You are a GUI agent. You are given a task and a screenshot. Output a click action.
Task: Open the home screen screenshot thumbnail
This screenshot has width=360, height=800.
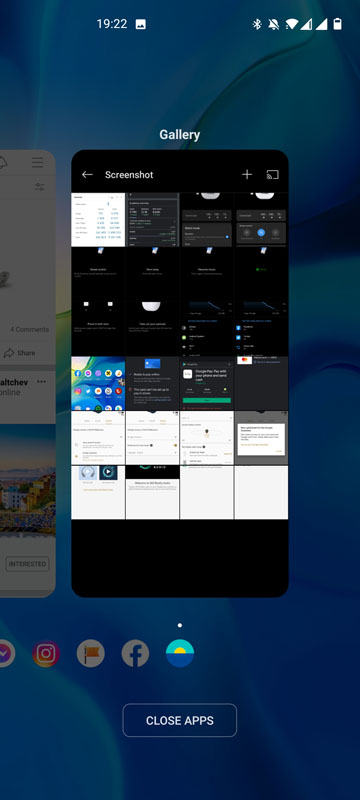click(x=98, y=383)
